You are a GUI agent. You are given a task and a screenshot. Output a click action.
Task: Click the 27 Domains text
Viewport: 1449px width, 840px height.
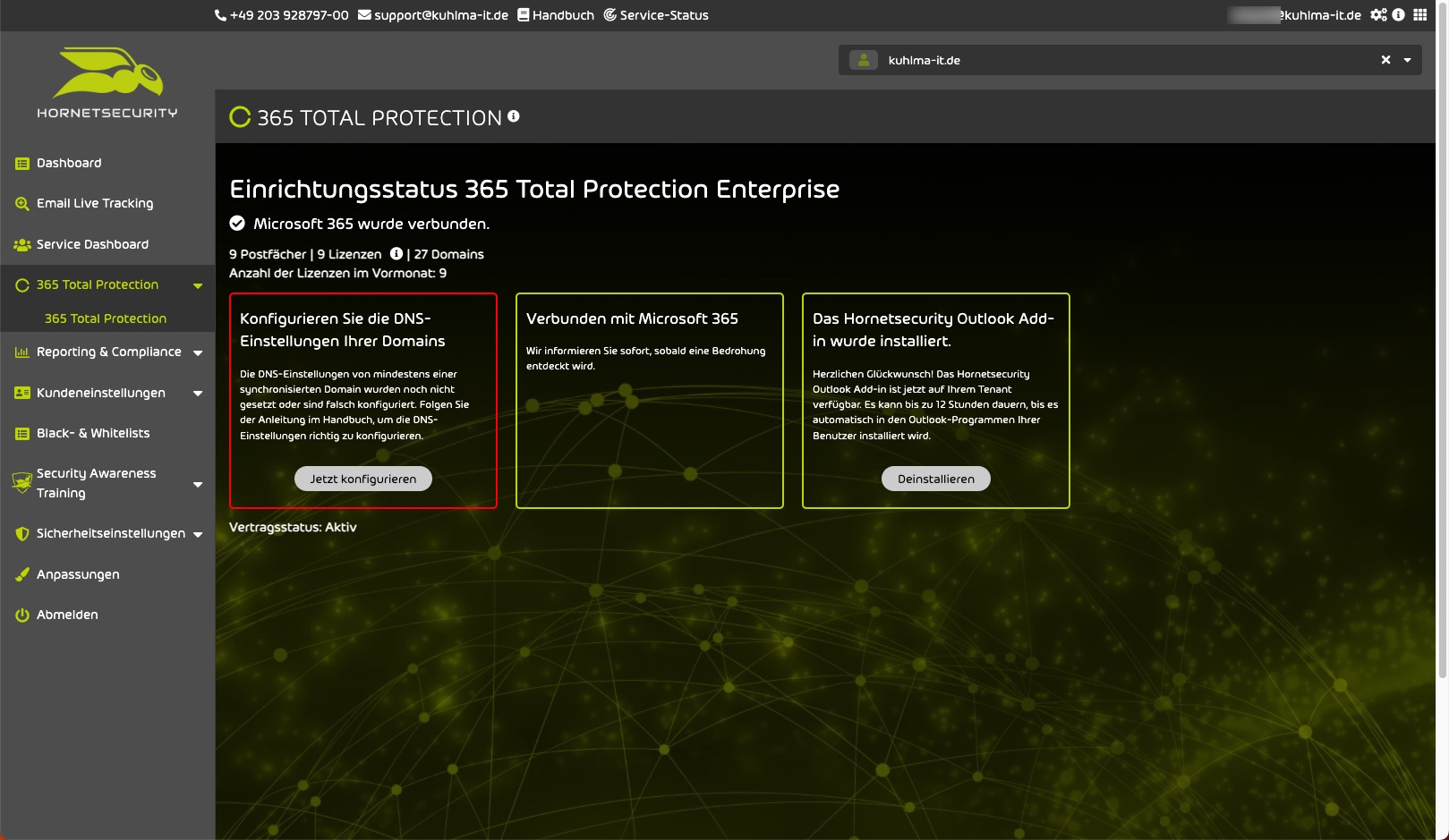[449, 255]
